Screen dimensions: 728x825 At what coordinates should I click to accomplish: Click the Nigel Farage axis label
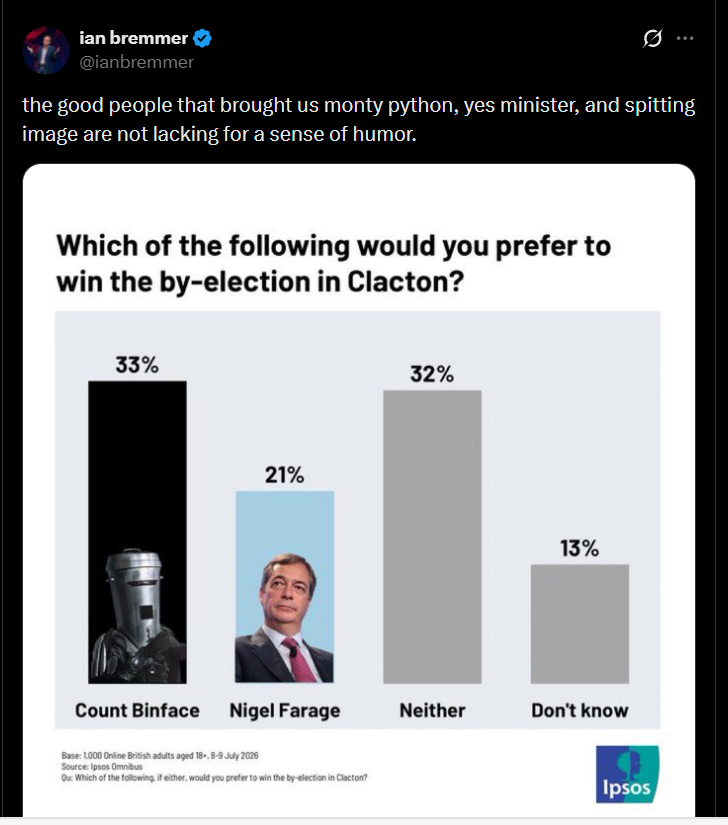click(285, 711)
